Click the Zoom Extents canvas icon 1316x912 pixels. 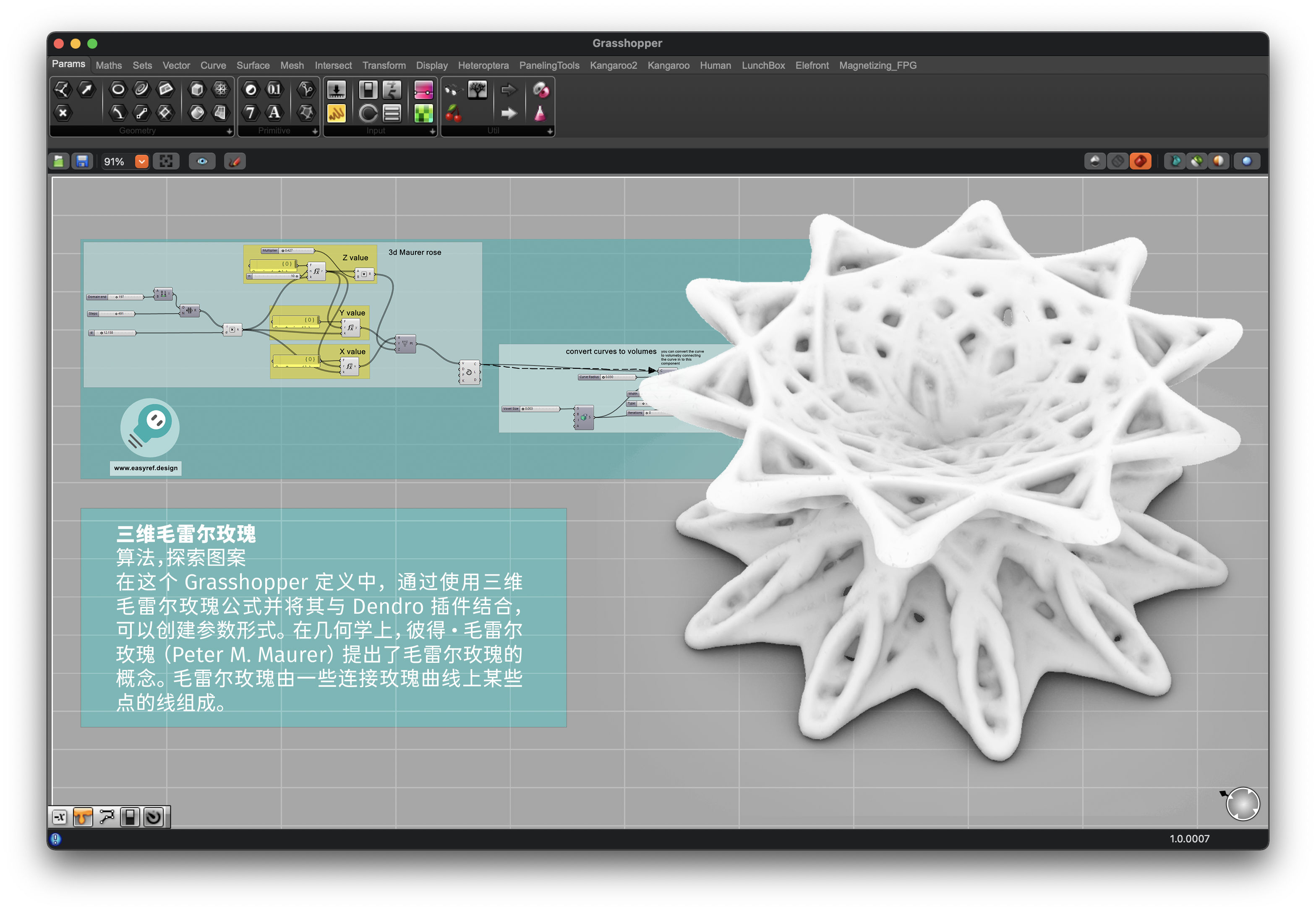(166, 162)
